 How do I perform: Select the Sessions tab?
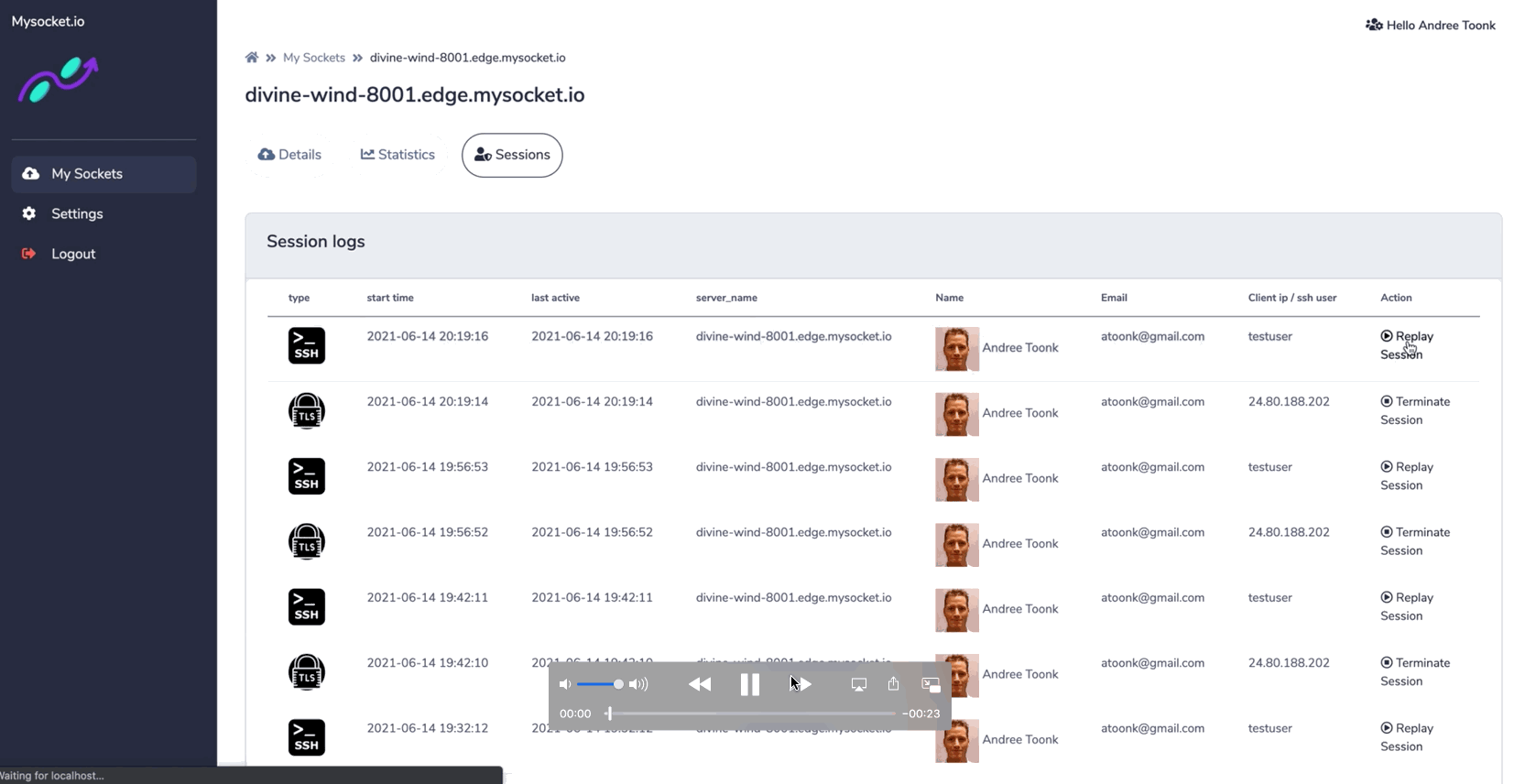click(x=512, y=155)
